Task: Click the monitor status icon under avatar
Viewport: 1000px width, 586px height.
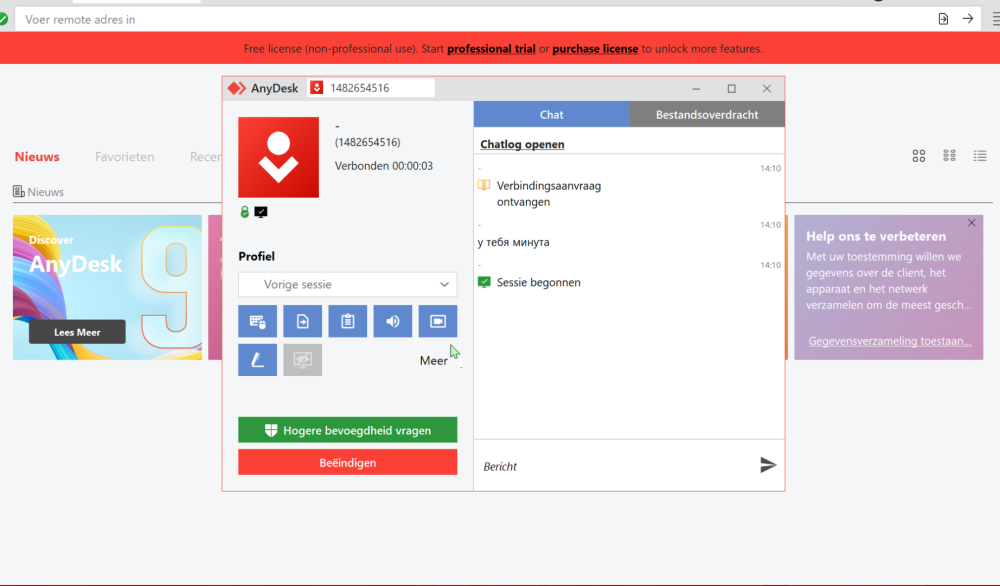Action: coord(261,212)
